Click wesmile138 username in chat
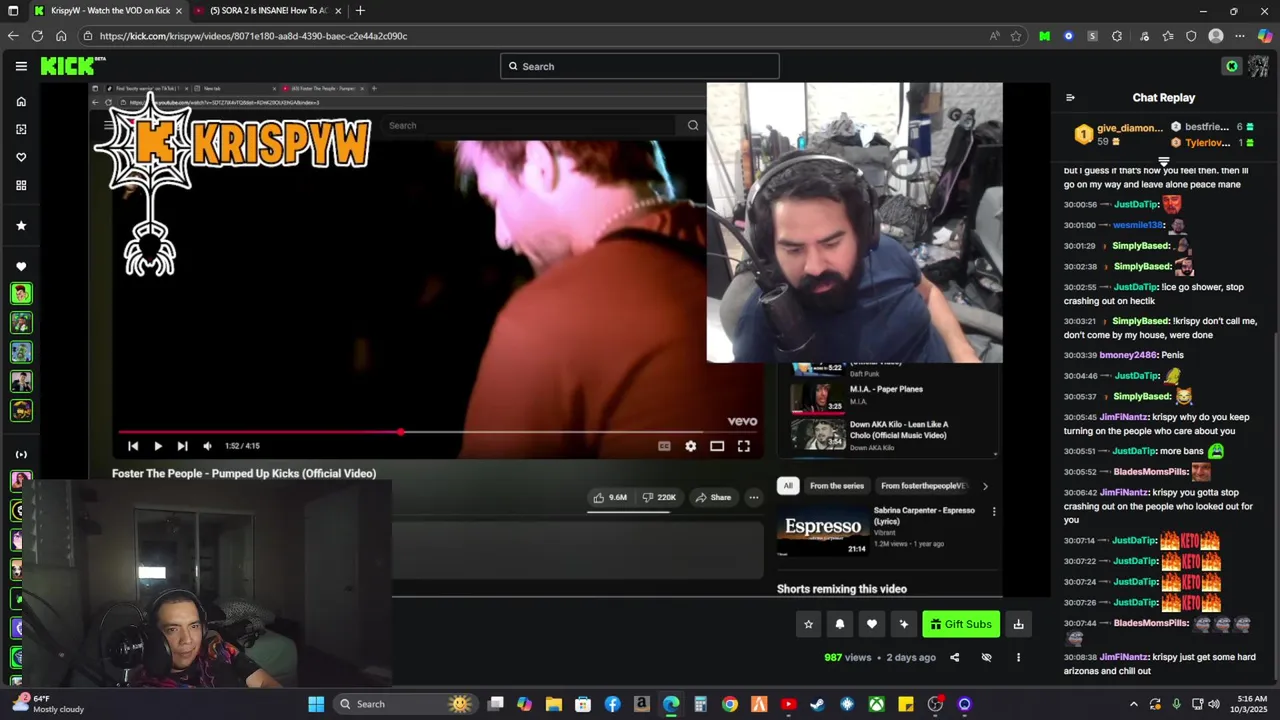 click(1138, 225)
